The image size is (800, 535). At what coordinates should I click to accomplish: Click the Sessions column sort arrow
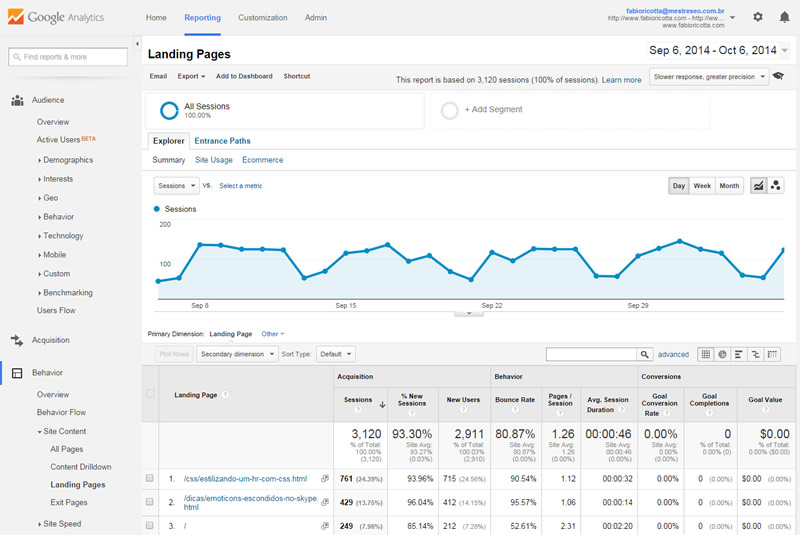click(382, 404)
